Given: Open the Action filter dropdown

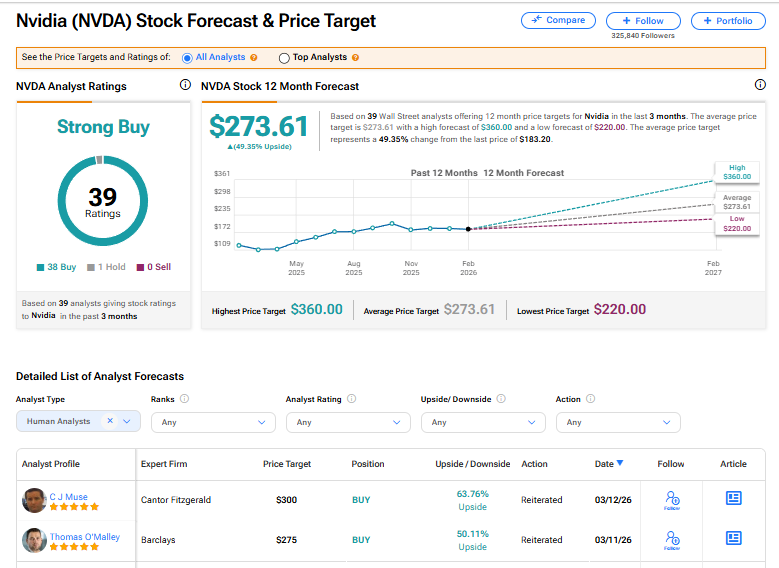Looking at the screenshot, I should pos(617,422).
